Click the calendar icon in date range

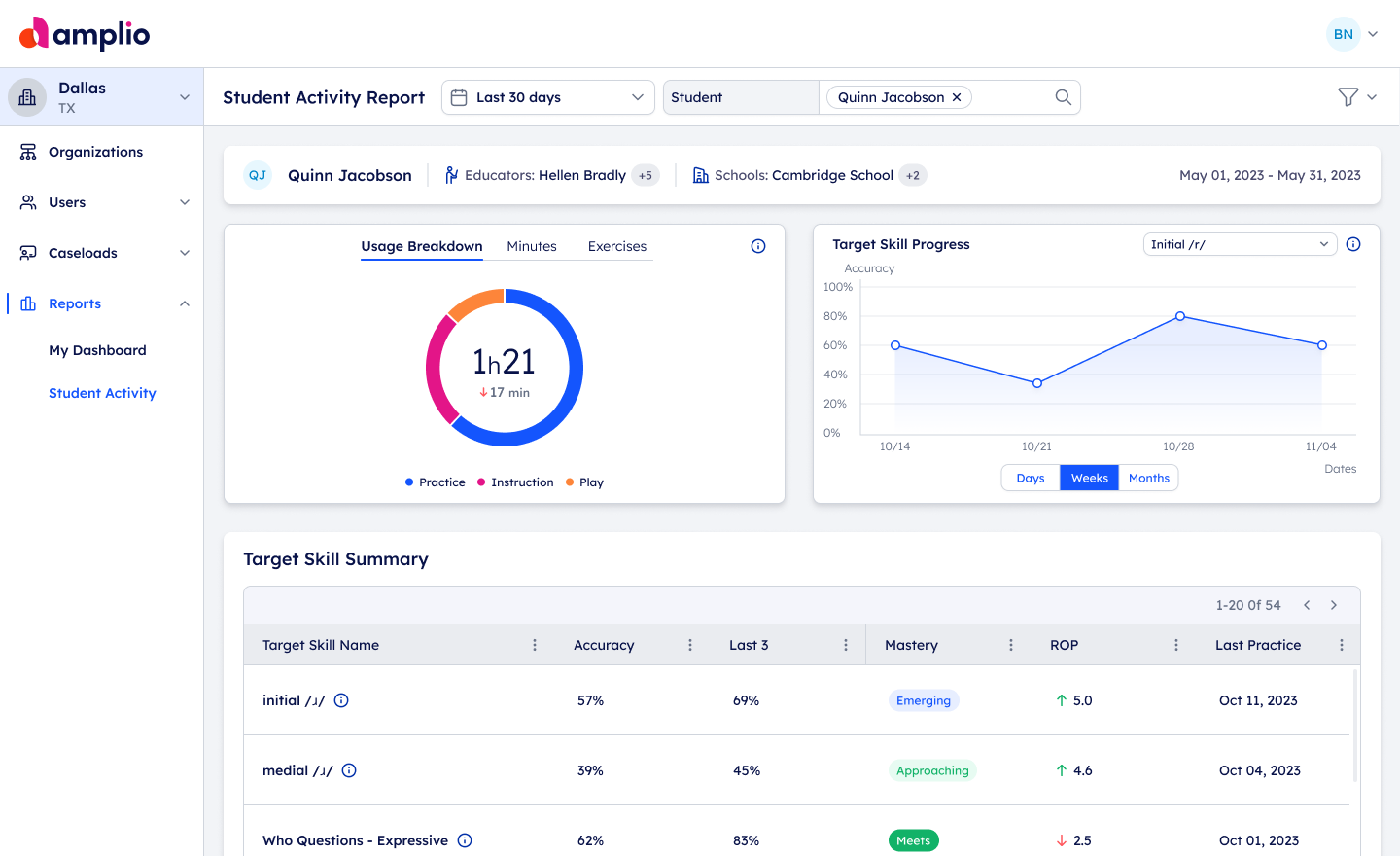tap(459, 97)
